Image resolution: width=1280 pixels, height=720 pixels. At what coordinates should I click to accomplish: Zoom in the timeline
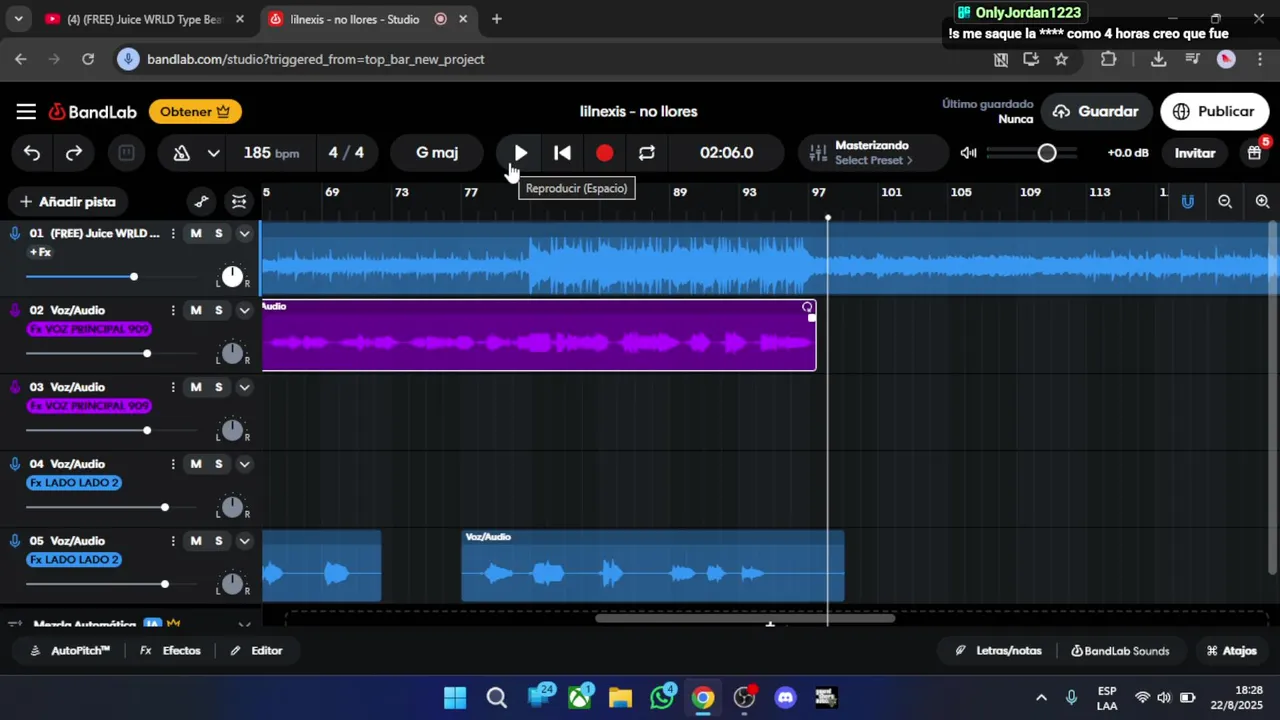pyautogui.click(x=1262, y=202)
